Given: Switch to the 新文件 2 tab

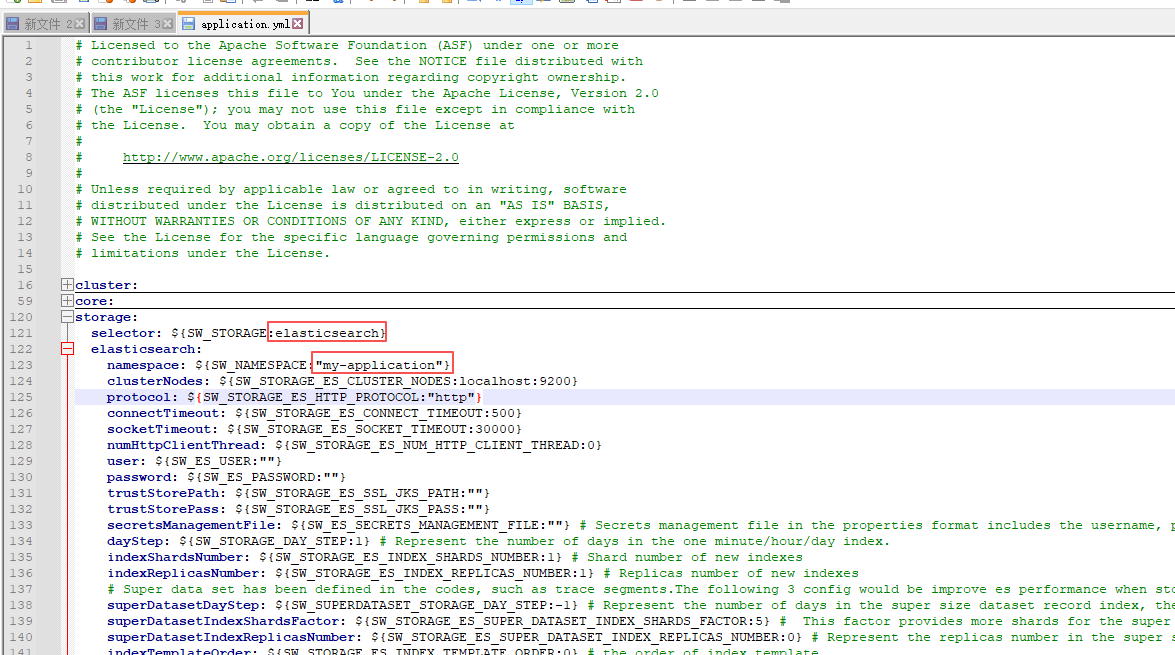Looking at the screenshot, I should (x=45, y=21).
